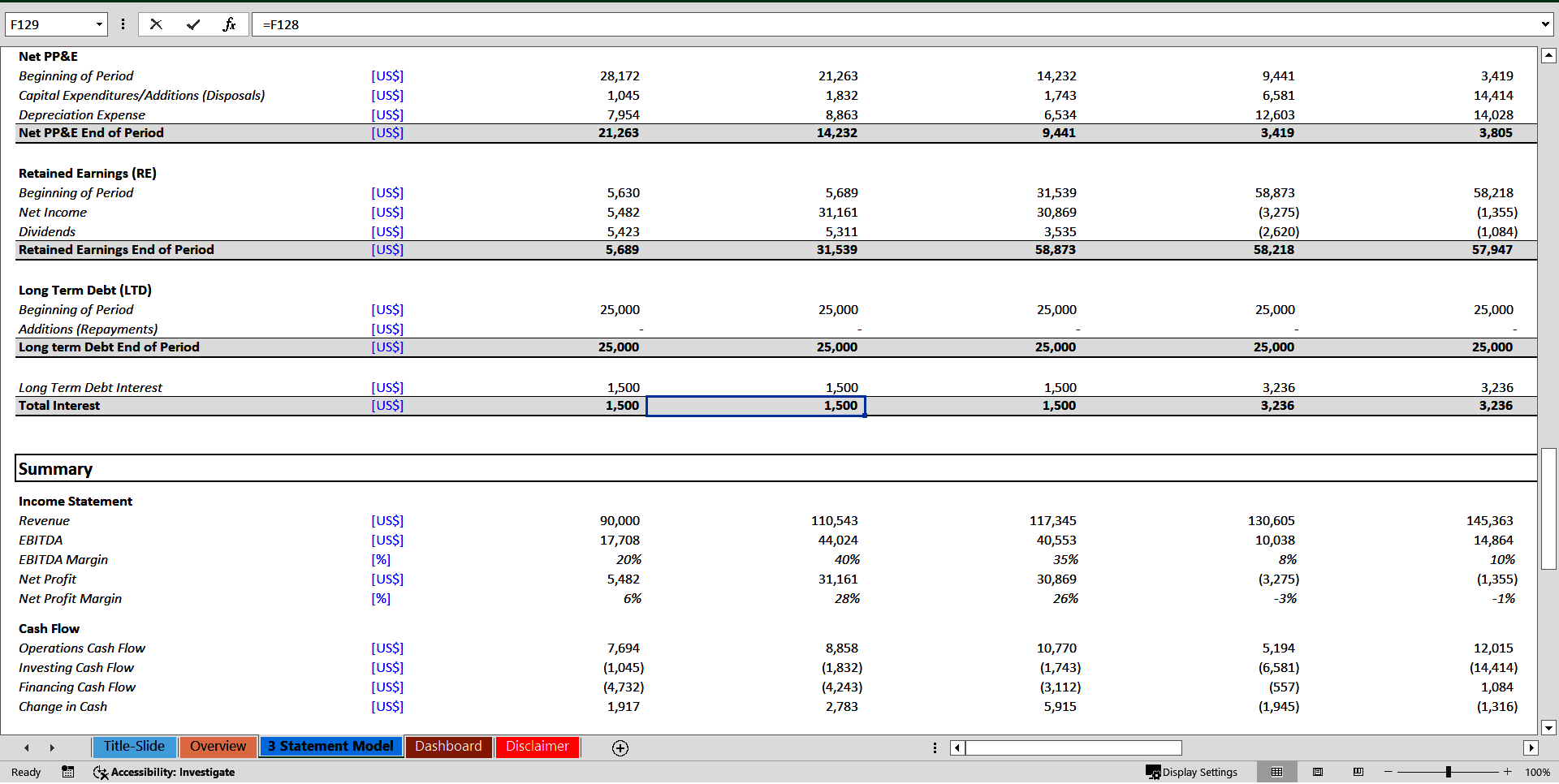Select the 'Capital Expenditures/Additions (Disposals)' label
The width and height of the screenshot is (1559, 784).
[142, 96]
